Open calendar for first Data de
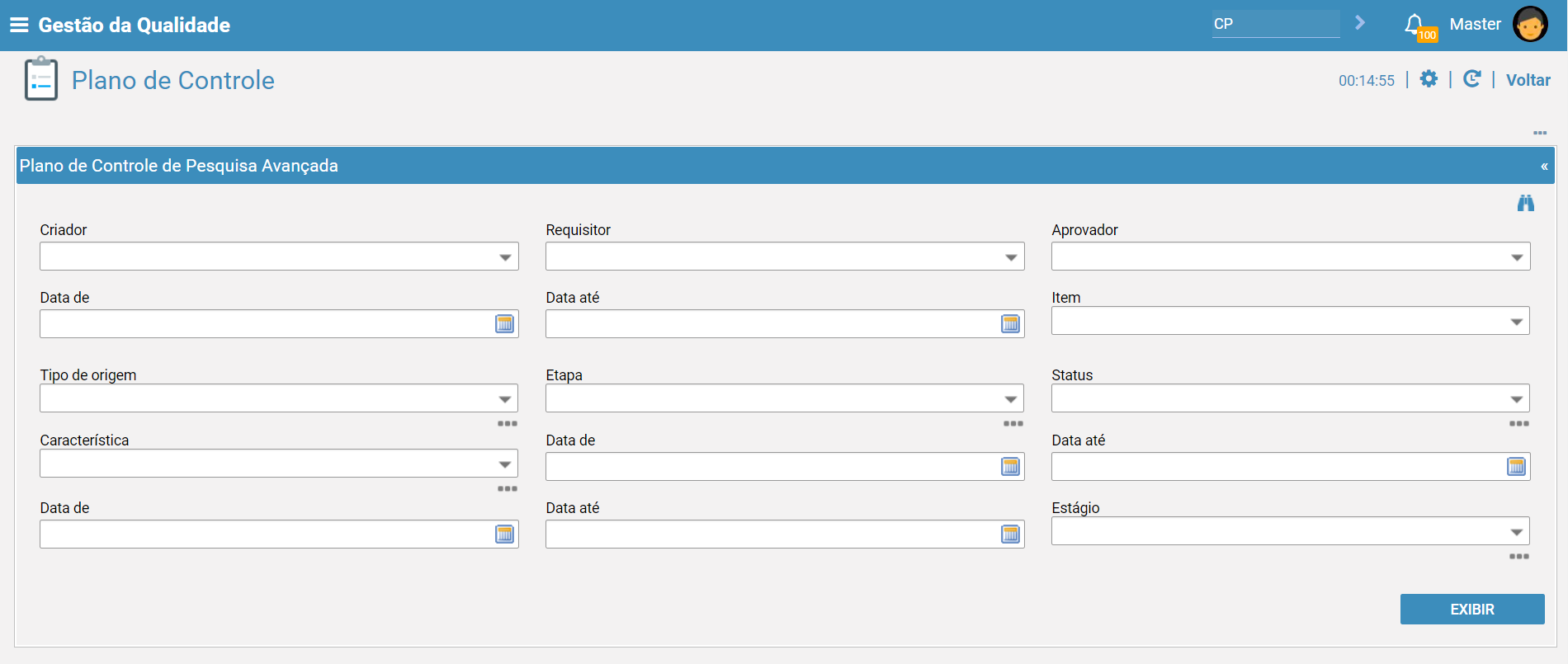 [x=504, y=324]
